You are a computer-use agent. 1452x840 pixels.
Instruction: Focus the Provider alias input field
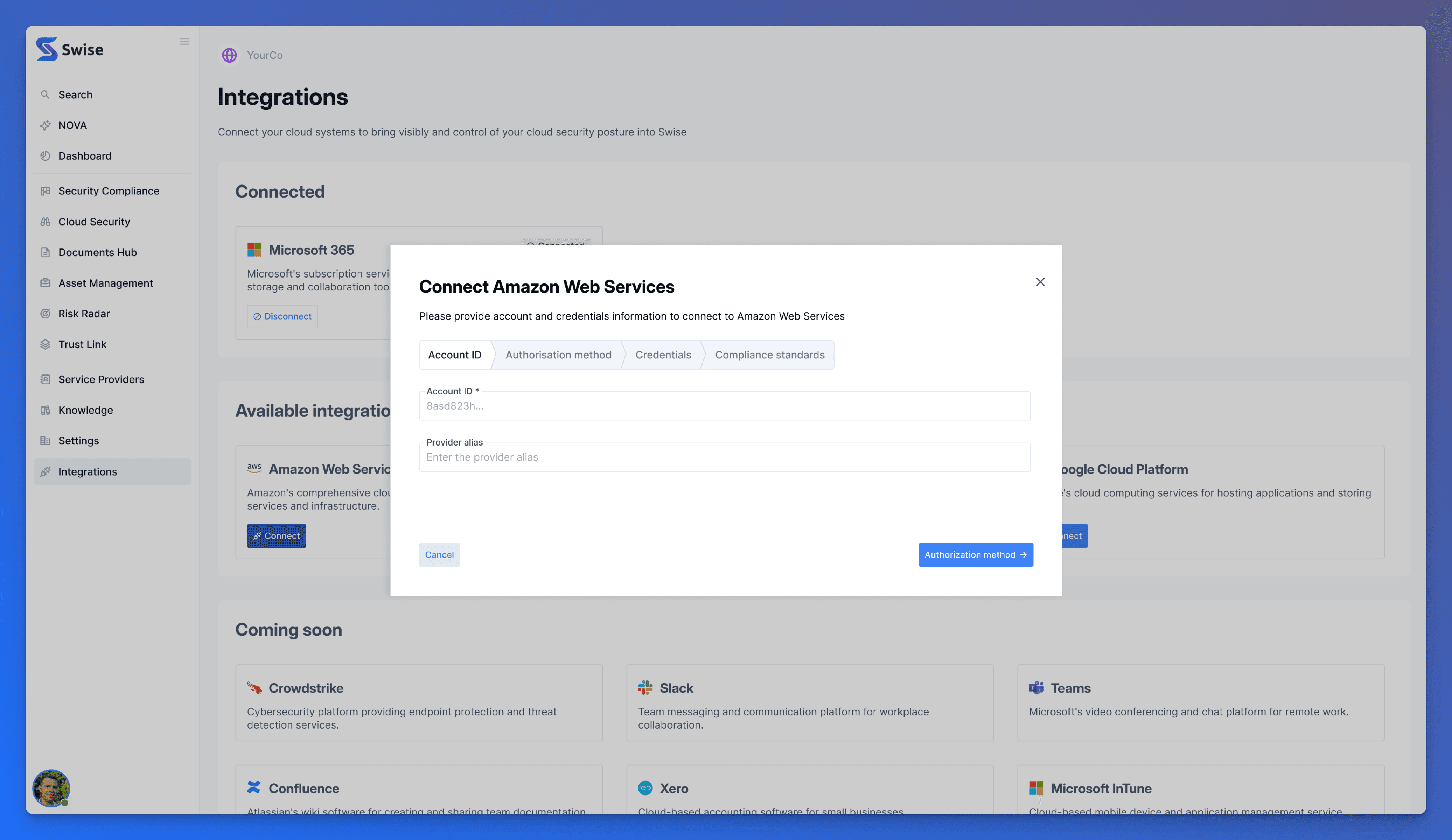click(x=725, y=457)
